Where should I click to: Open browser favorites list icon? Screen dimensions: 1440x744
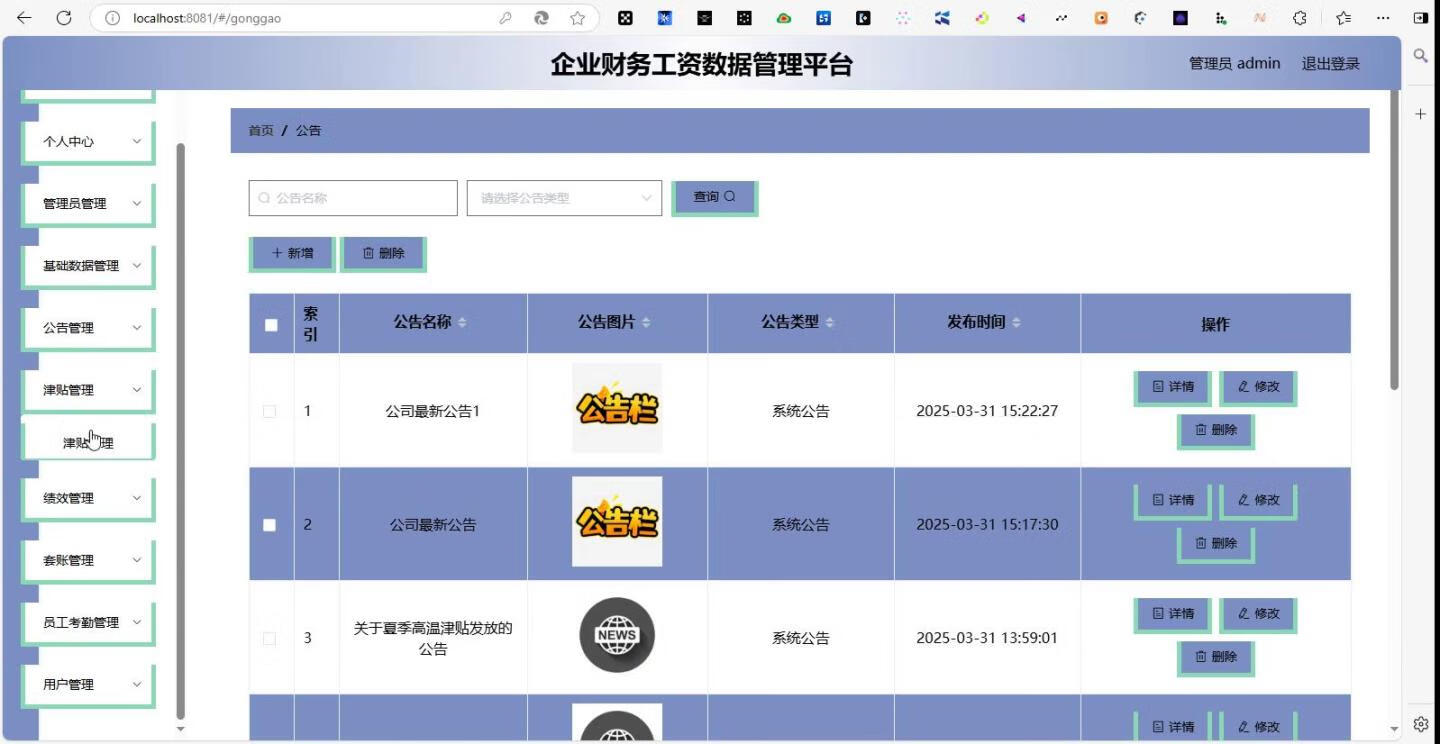(1343, 18)
